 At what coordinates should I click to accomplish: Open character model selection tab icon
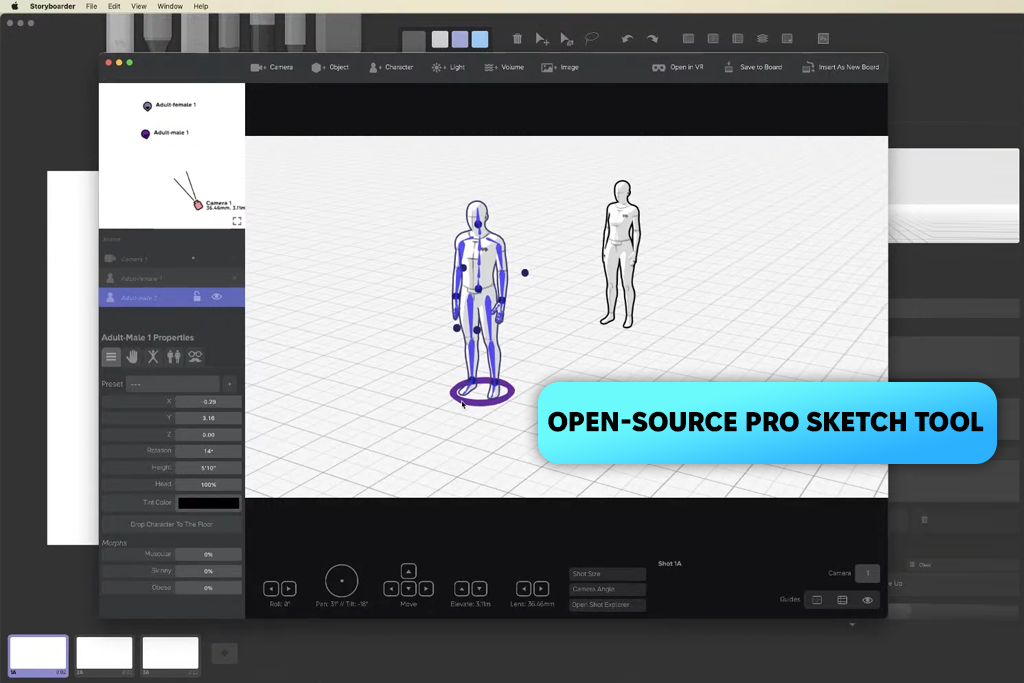coord(174,357)
